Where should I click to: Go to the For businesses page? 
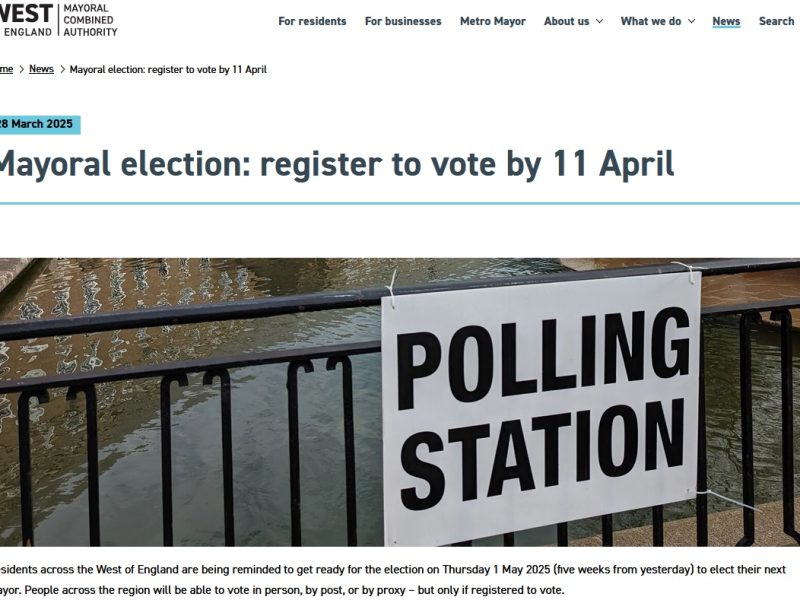click(x=403, y=21)
